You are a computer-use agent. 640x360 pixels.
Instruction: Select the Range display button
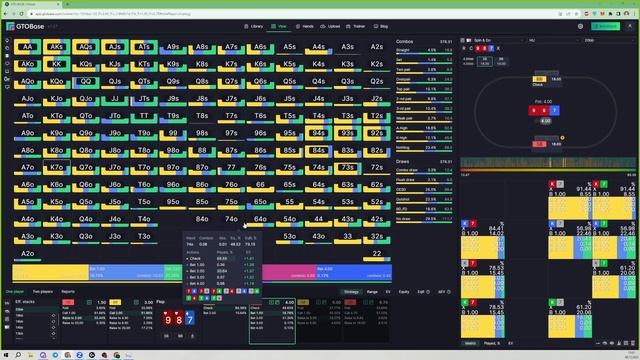point(372,292)
